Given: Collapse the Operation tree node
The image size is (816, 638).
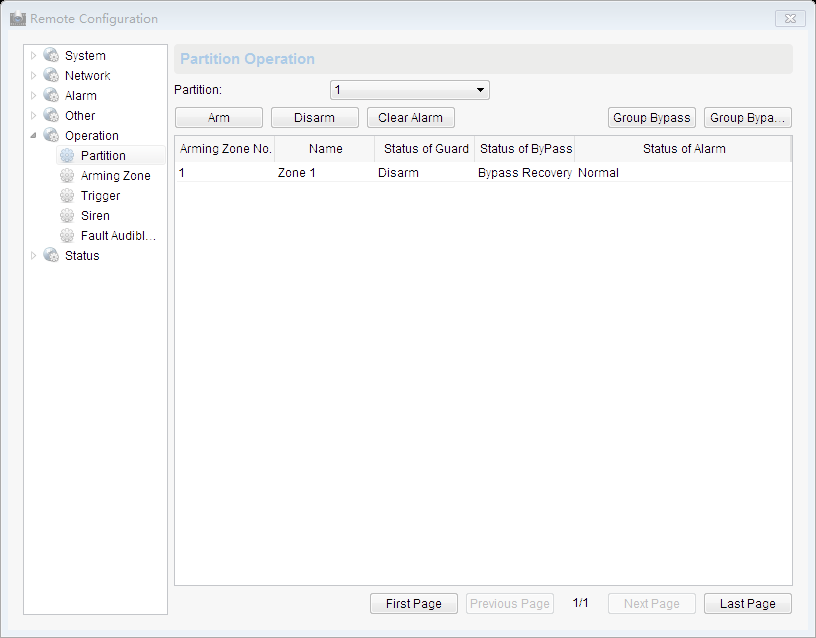Looking at the screenshot, I should tap(33, 135).
